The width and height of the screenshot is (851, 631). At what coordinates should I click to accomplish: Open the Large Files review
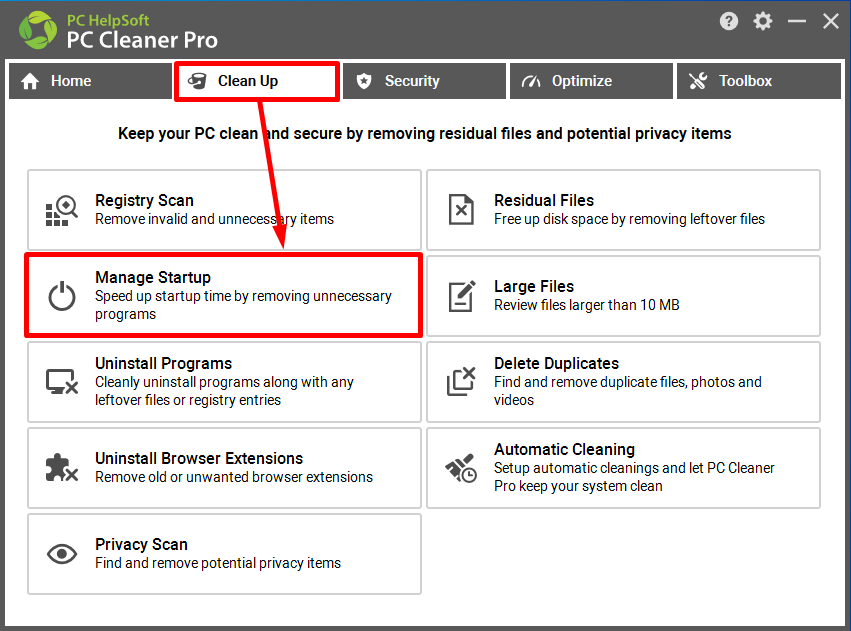(x=624, y=296)
